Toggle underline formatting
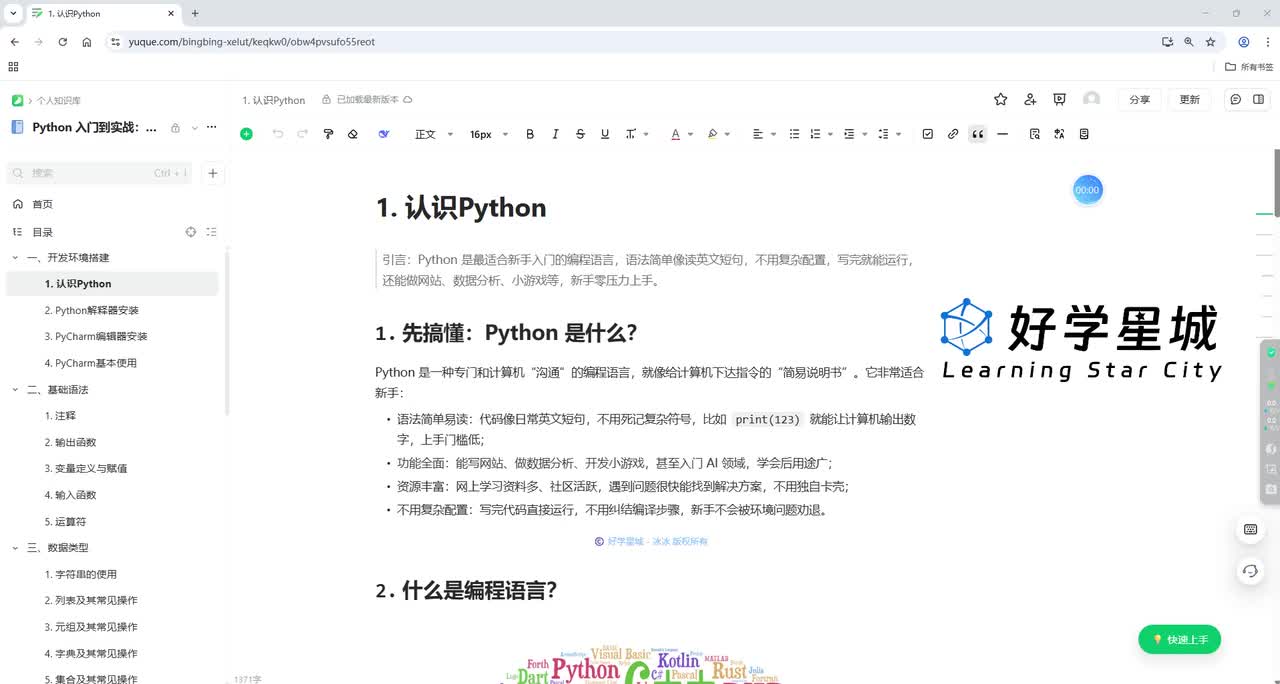Image resolution: width=1280 pixels, height=684 pixels. (605, 134)
